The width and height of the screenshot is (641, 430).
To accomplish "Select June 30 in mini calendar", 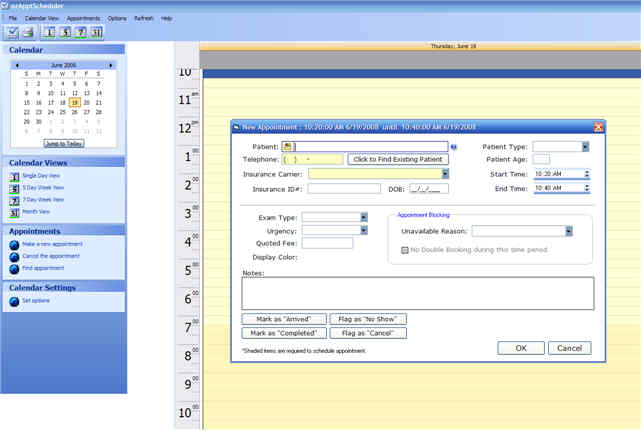I will pos(38,122).
